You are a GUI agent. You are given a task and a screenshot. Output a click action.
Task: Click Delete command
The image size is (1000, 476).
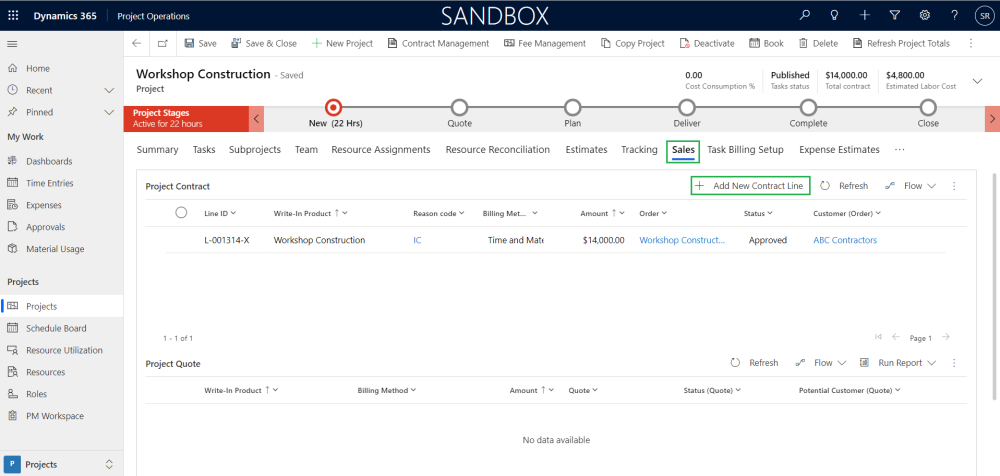(818, 43)
